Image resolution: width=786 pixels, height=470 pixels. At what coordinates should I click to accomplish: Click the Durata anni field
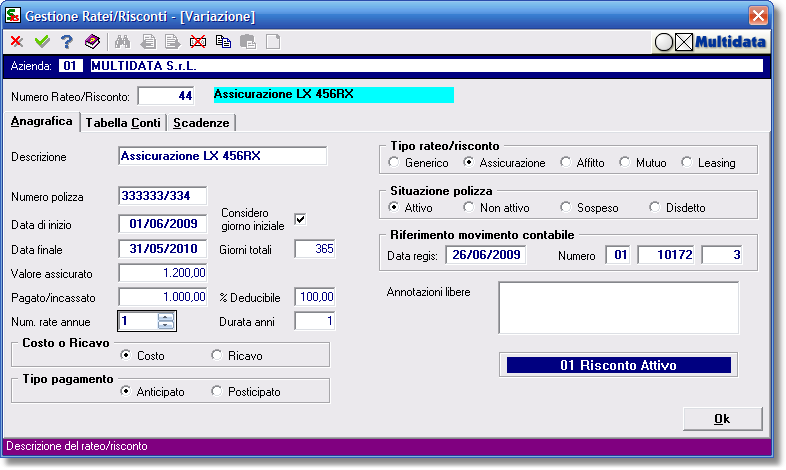tap(315, 321)
